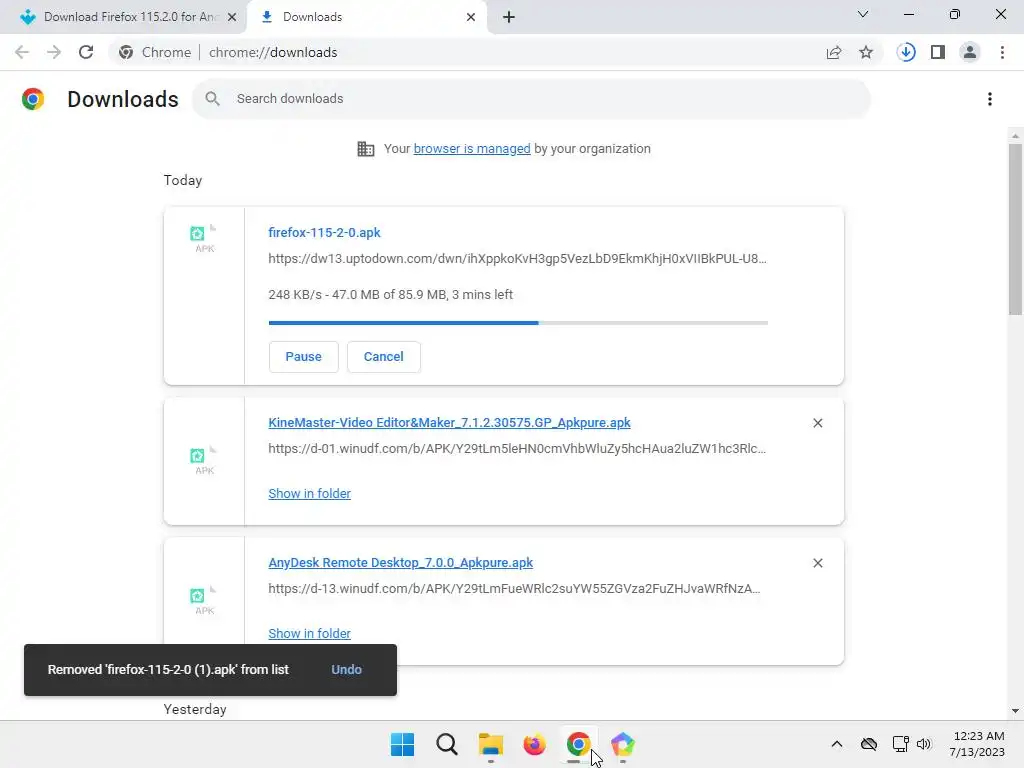Open AnyDesk Remote Desktop apk link

[400, 562]
